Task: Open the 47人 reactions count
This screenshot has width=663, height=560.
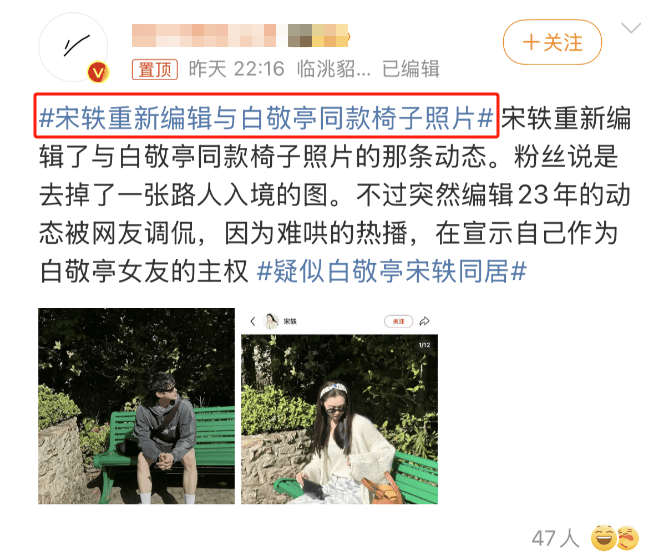Action: pos(555,538)
